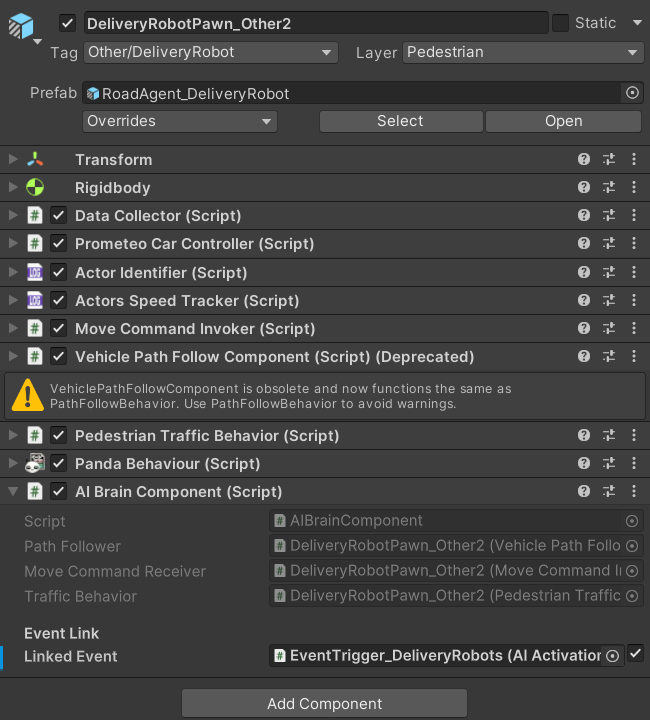Open Panda Behaviour kebab menu
The image size is (650, 720).
pyautogui.click(x=634, y=463)
